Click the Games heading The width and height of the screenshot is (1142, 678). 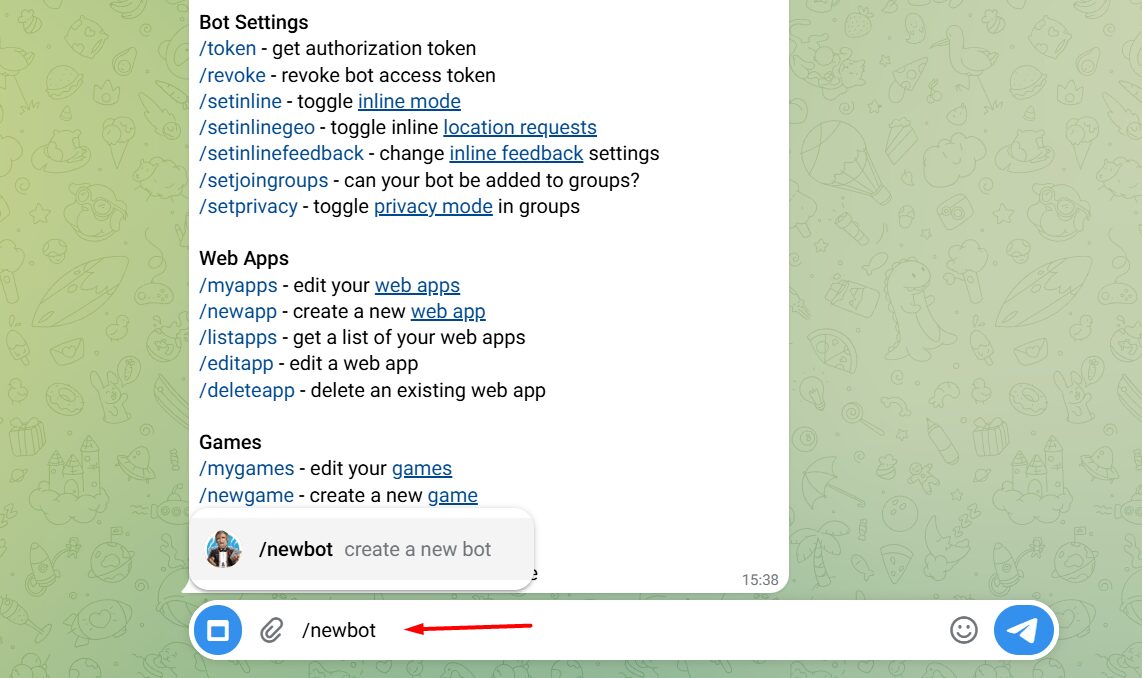(x=230, y=442)
